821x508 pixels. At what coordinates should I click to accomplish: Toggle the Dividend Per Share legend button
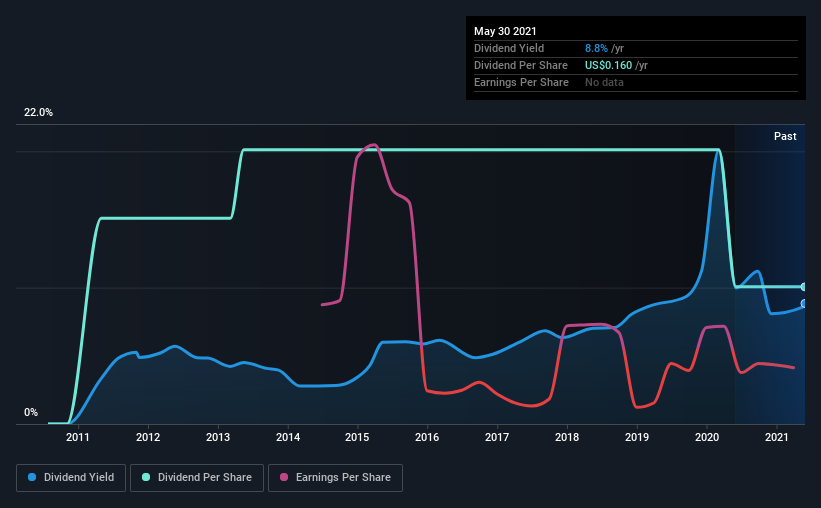[x=197, y=478]
